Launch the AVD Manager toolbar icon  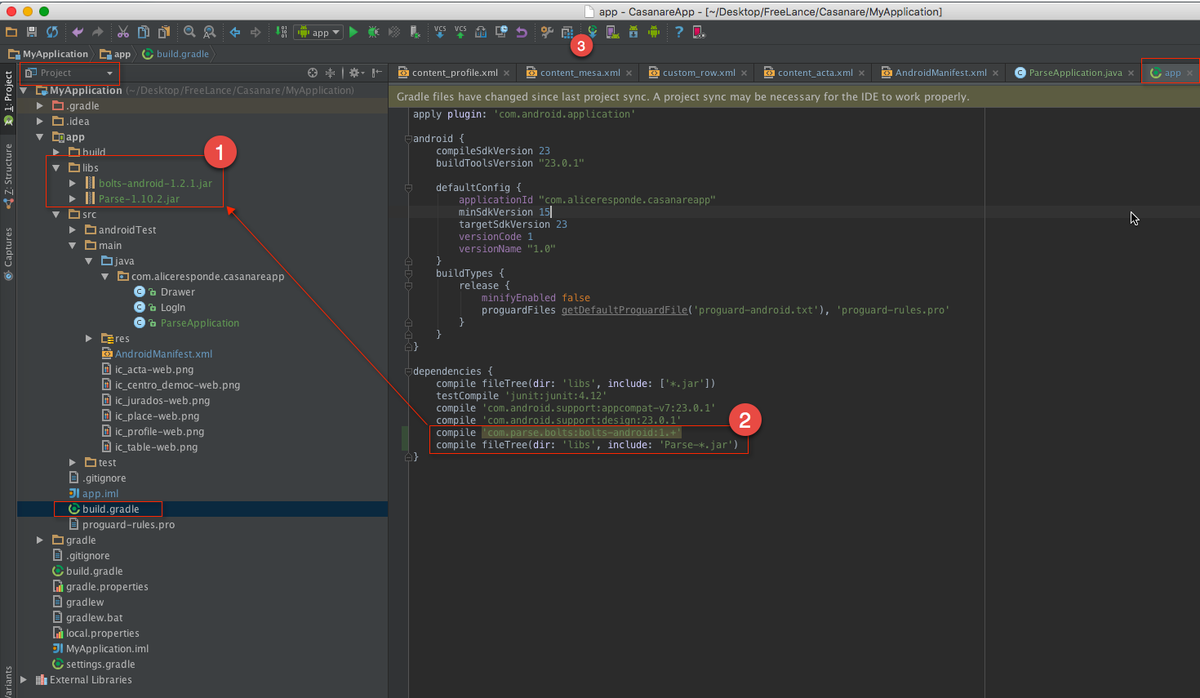(x=612, y=32)
